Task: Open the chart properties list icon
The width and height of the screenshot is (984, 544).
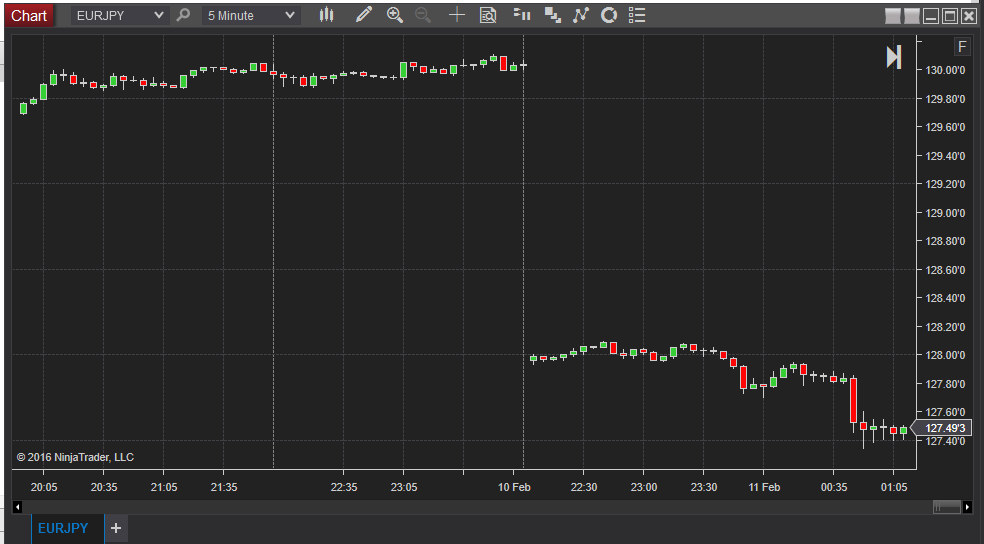Action: pyautogui.click(x=637, y=15)
